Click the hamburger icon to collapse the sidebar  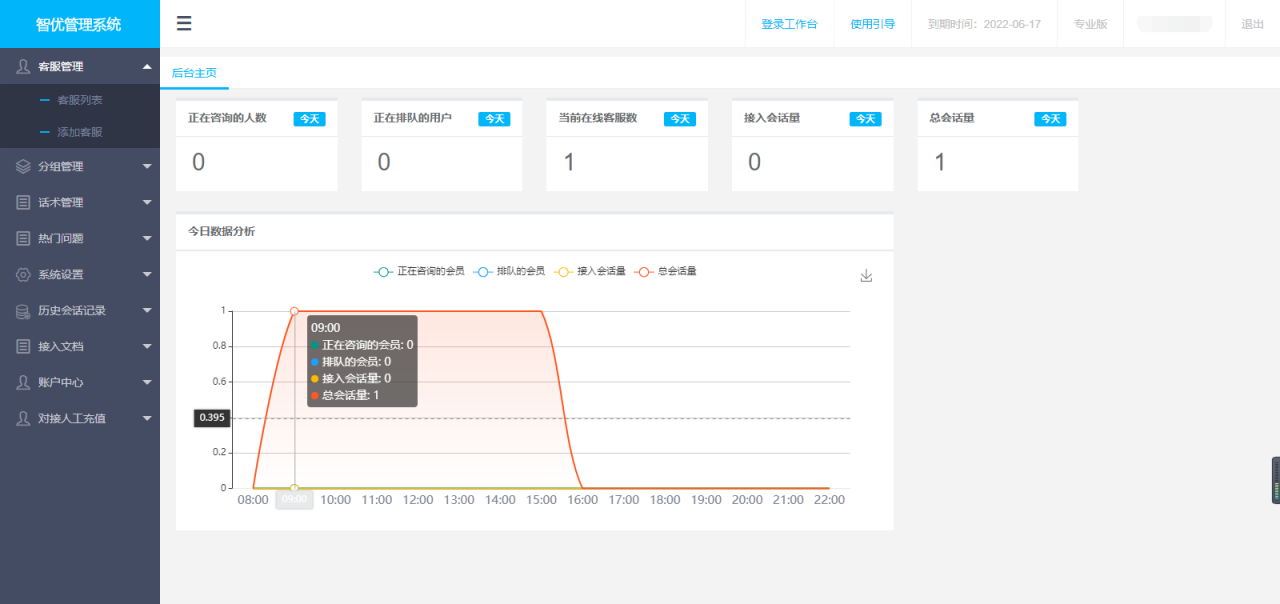(183, 22)
